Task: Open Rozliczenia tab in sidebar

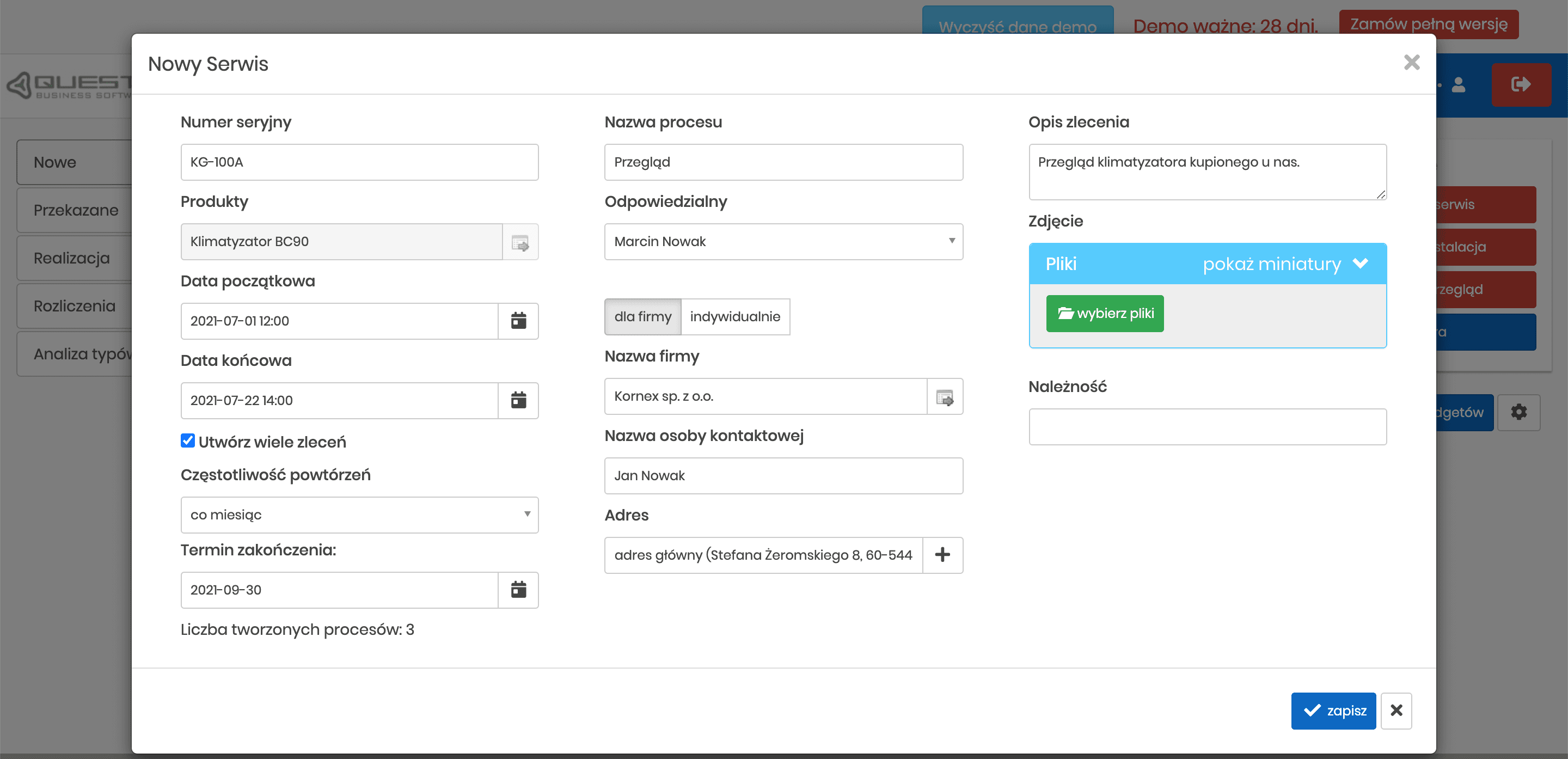Action: (74, 306)
